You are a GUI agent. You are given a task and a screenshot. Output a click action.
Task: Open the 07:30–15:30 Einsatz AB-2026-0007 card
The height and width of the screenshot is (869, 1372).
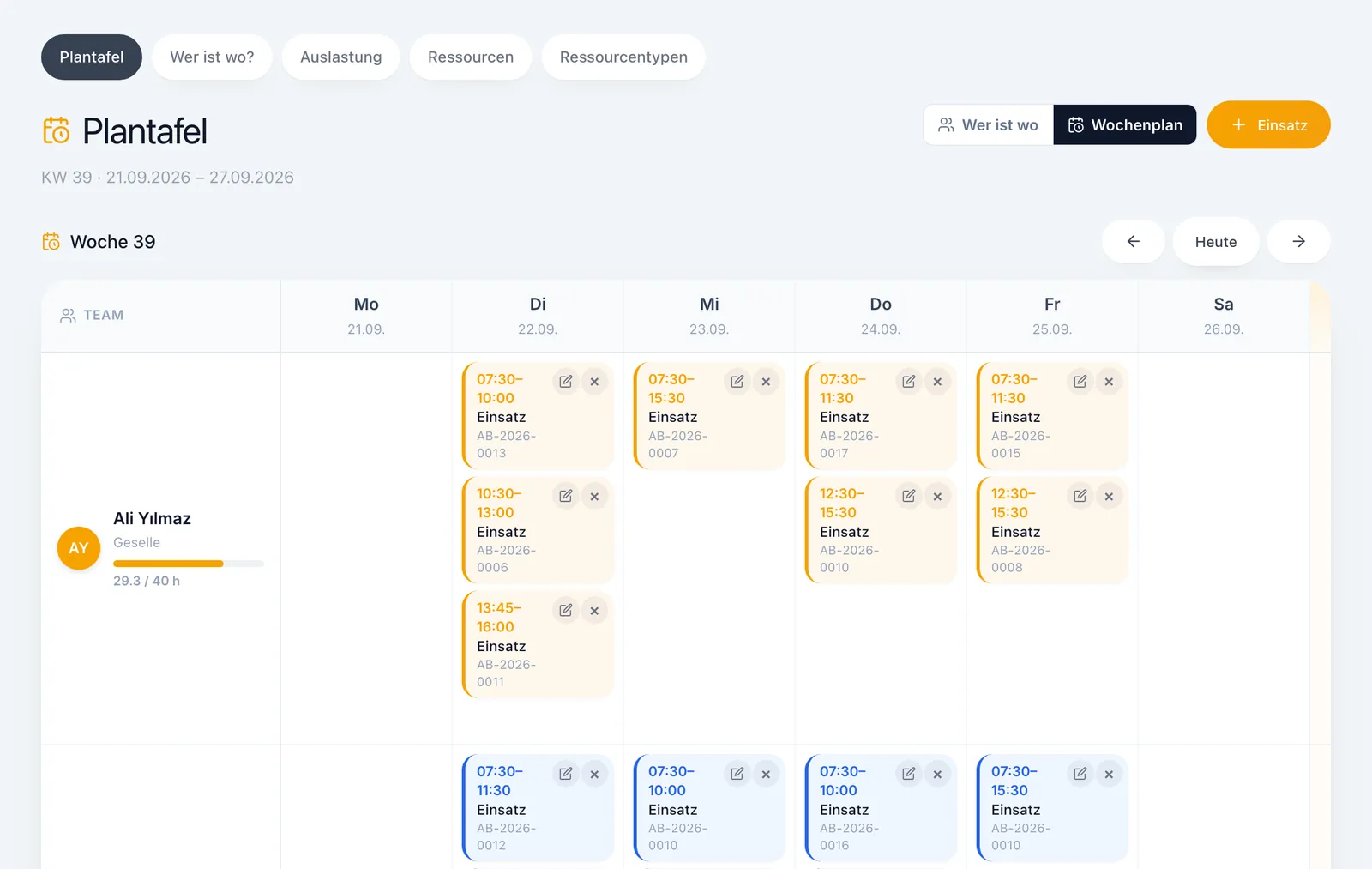(x=710, y=415)
